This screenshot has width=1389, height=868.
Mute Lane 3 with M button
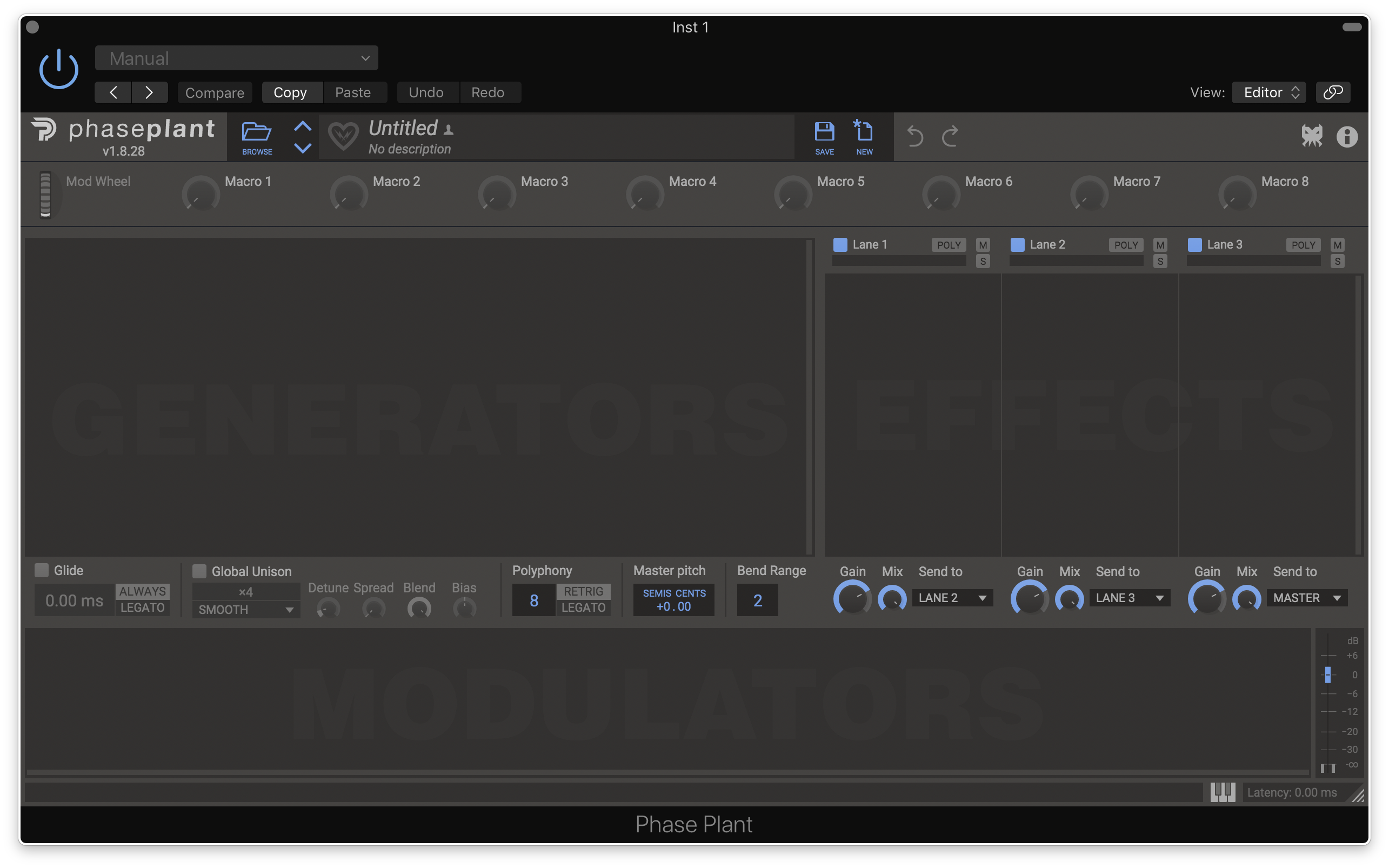(1337, 245)
